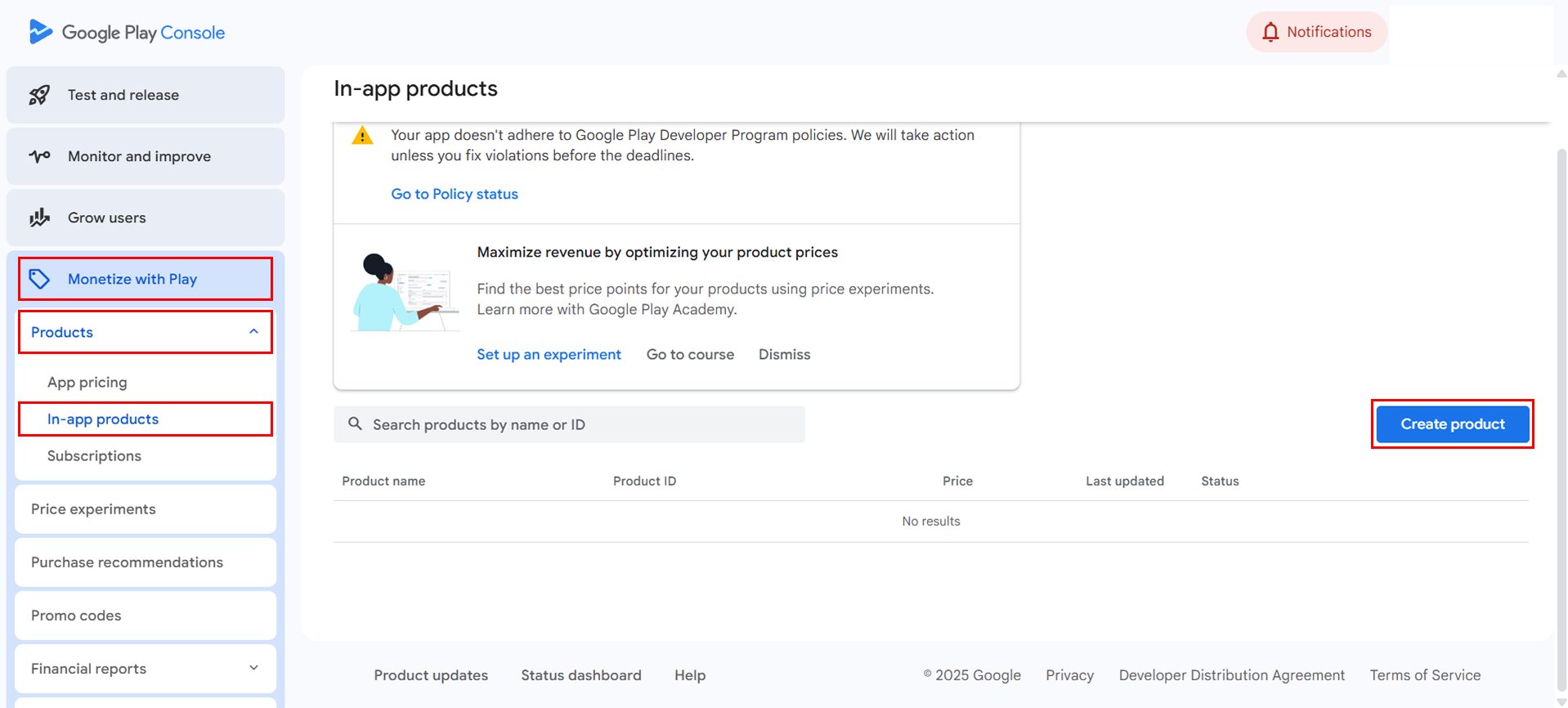Open the Notifications button
Image resolution: width=1568 pixels, height=708 pixels.
[x=1316, y=32]
